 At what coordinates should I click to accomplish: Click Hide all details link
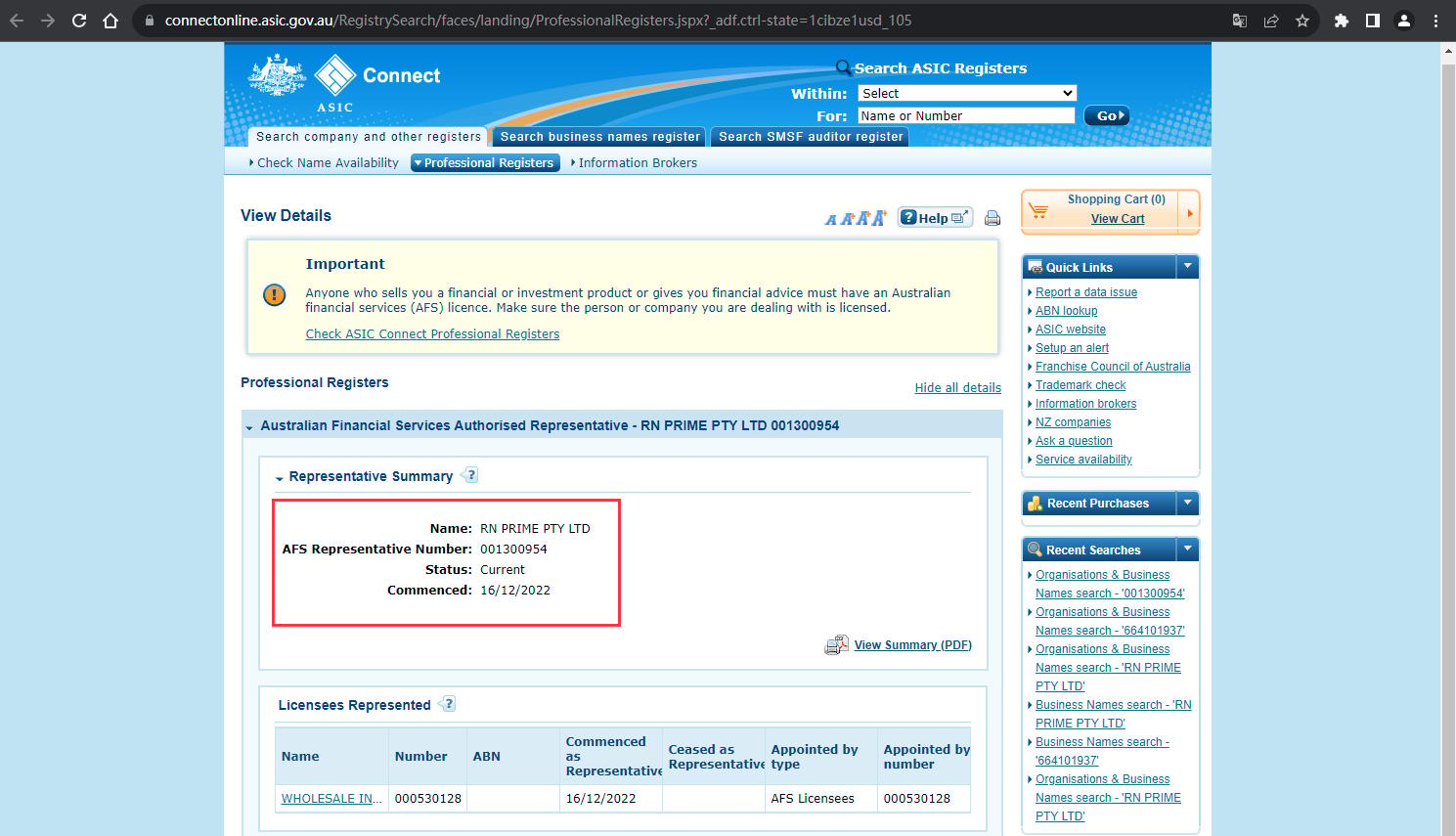[957, 388]
